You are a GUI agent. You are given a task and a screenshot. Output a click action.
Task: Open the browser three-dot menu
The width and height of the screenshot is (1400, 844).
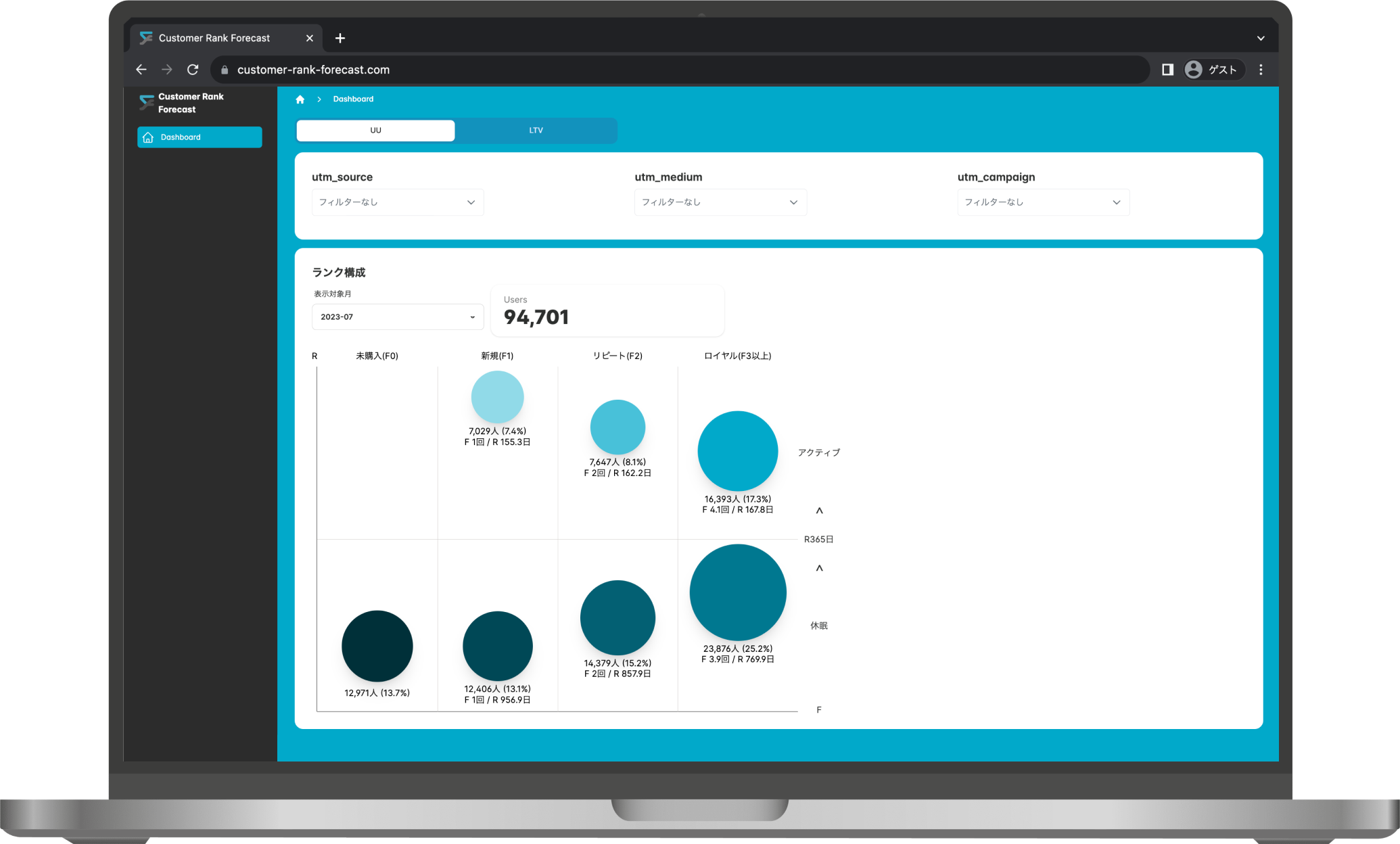click(x=1261, y=70)
